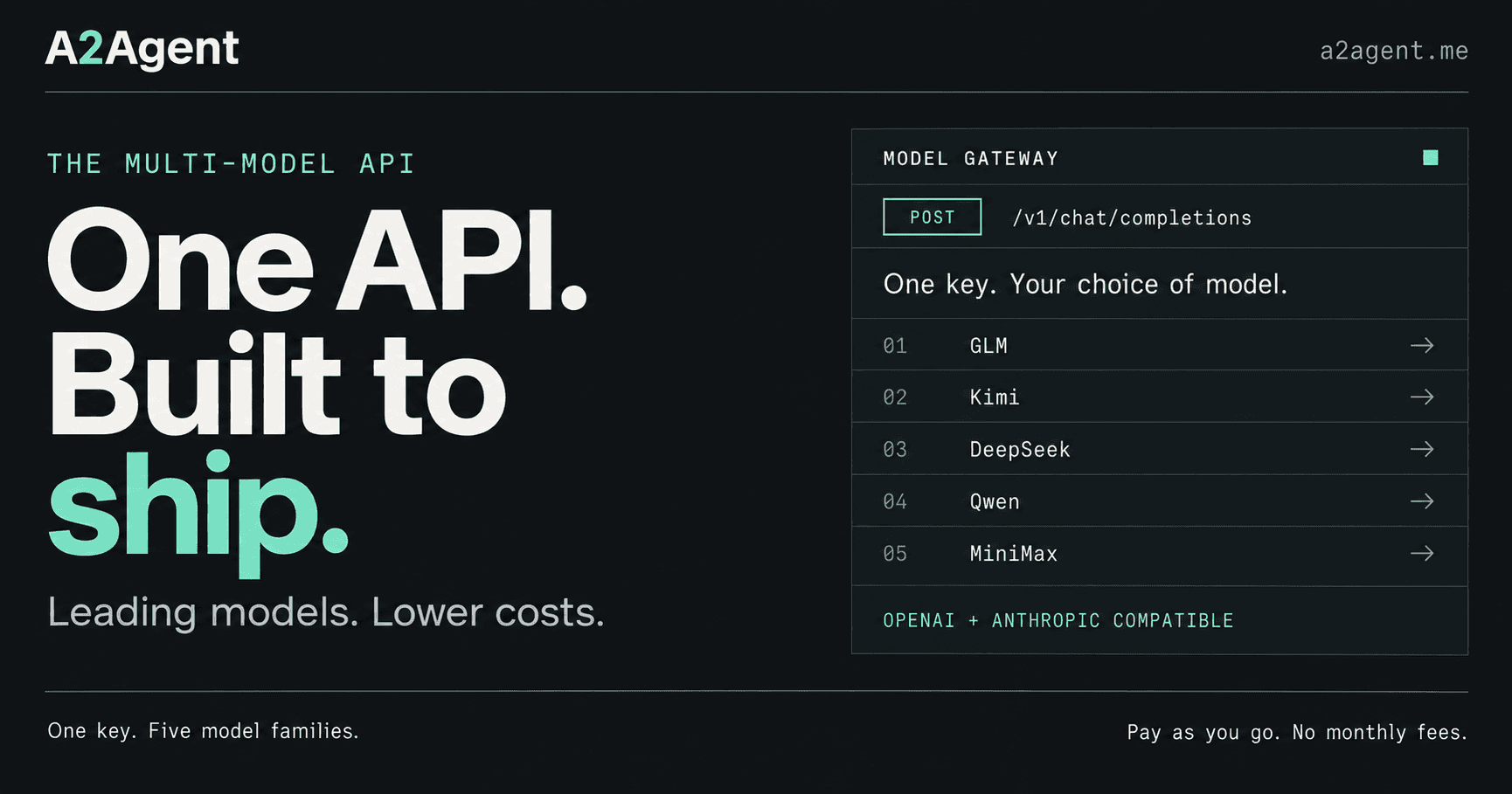Image resolution: width=1512 pixels, height=794 pixels.
Task: Click the row number 01
Action: coord(895,346)
